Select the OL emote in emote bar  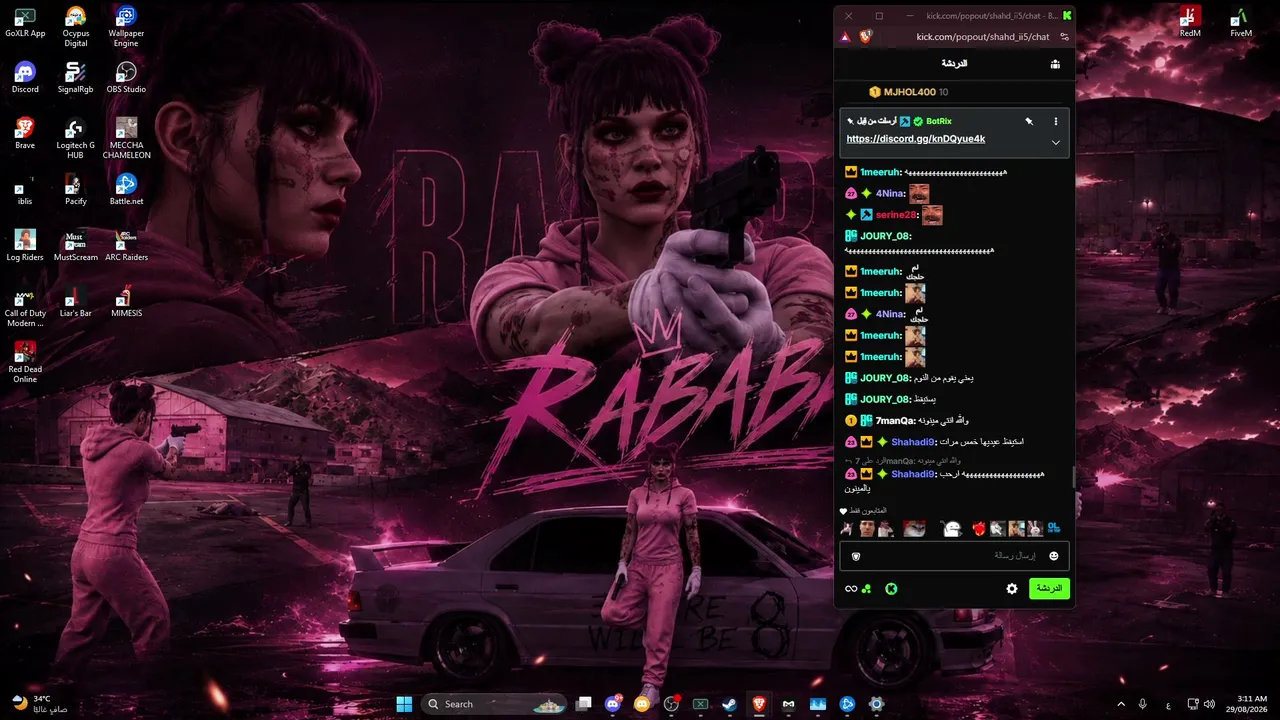click(x=1053, y=528)
